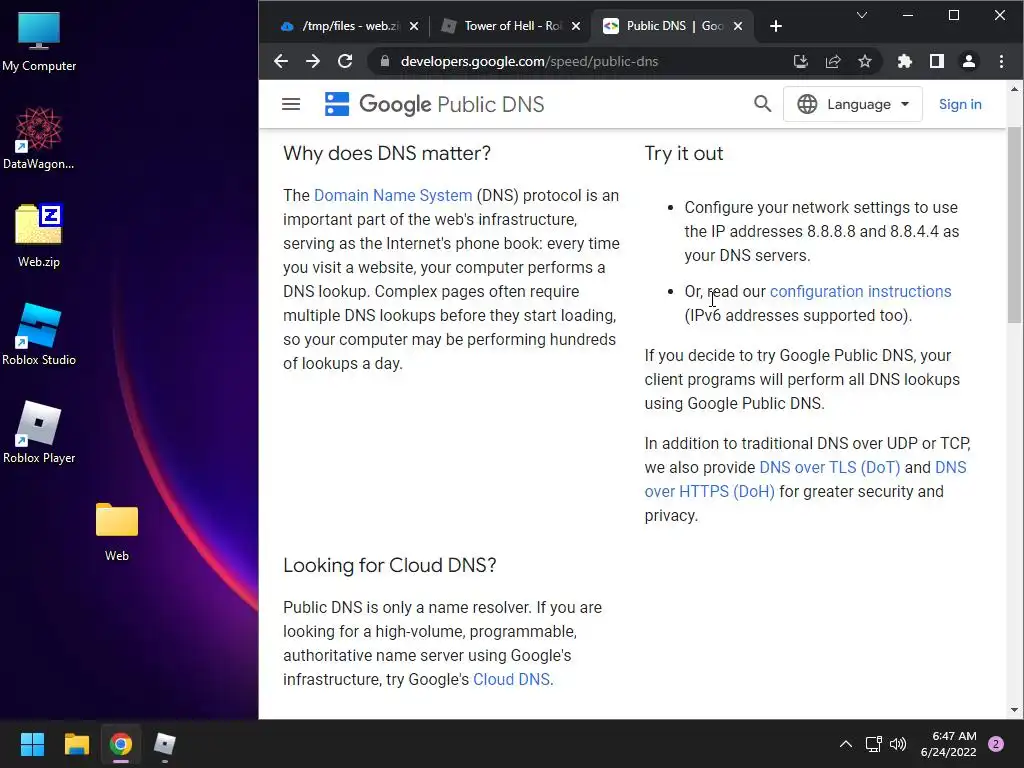Show hidden tray icons chevron
This screenshot has width=1024, height=768.
[x=846, y=744]
